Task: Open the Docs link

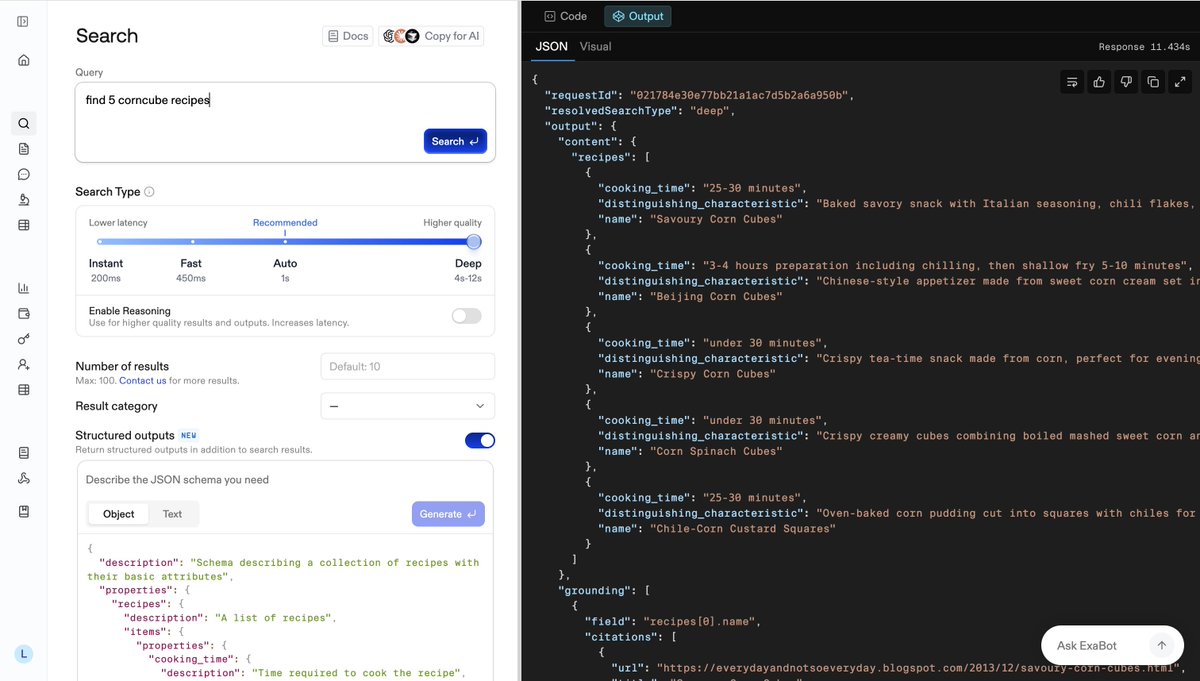Action: (348, 36)
